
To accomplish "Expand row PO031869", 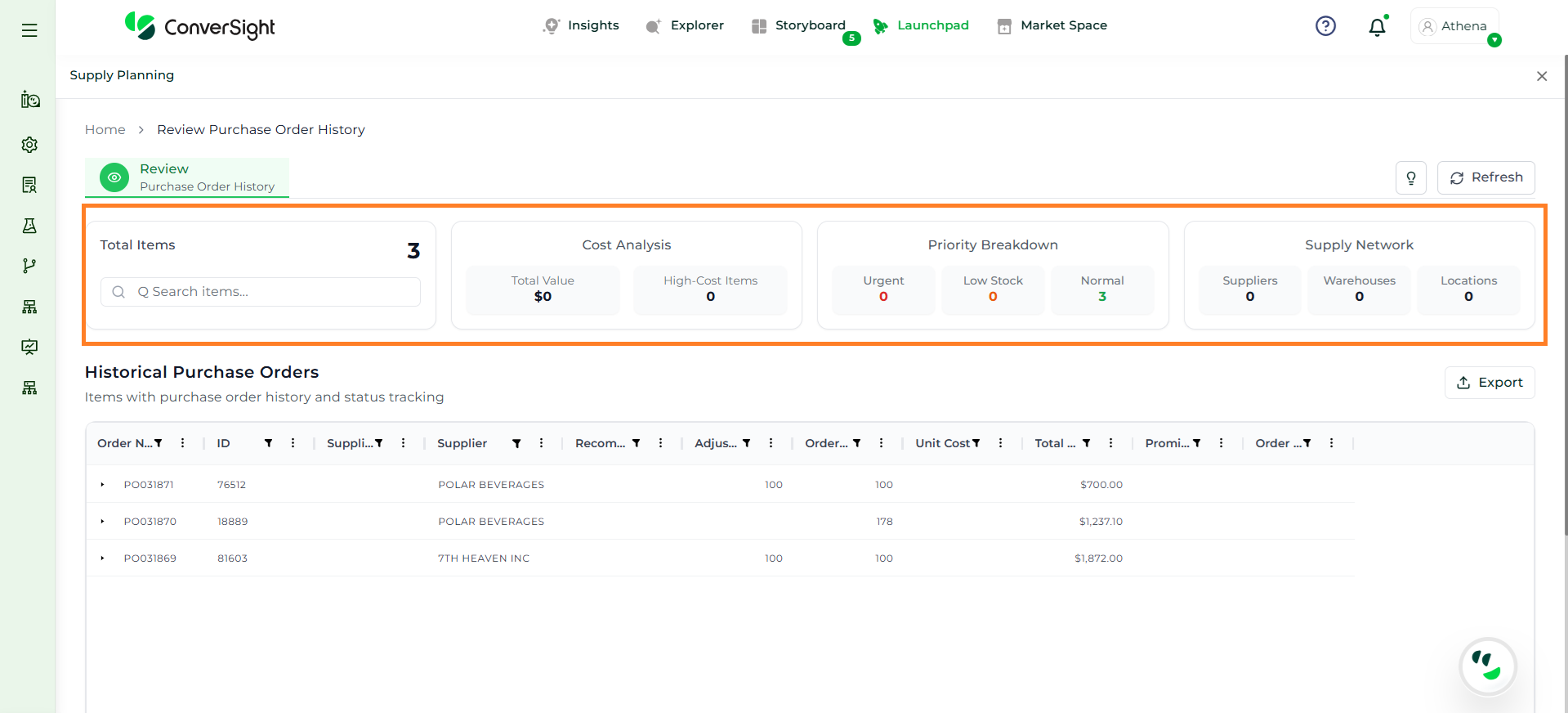I will [102, 558].
